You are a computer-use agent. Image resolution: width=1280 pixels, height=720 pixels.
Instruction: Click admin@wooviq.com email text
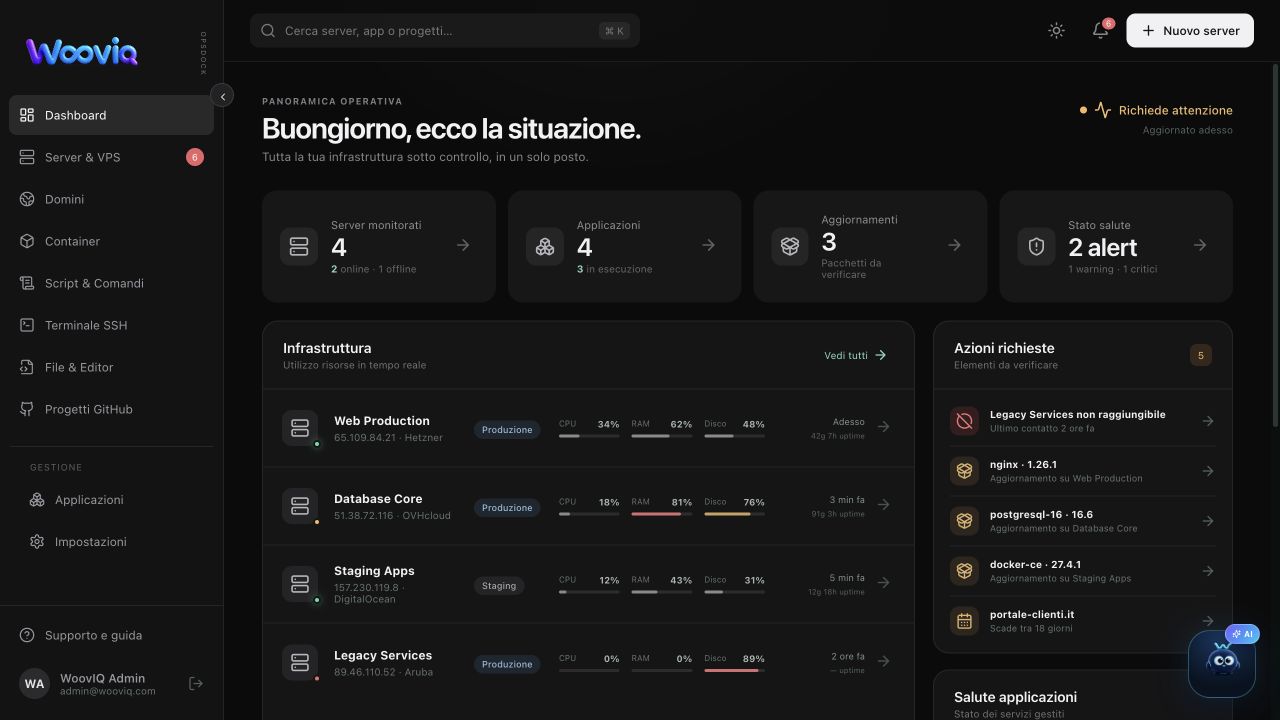point(108,691)
